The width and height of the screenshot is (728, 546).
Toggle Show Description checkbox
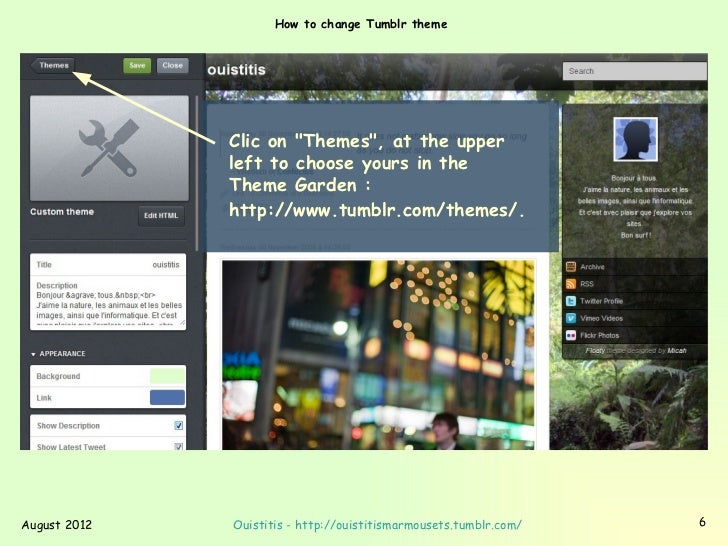(179, 426)
